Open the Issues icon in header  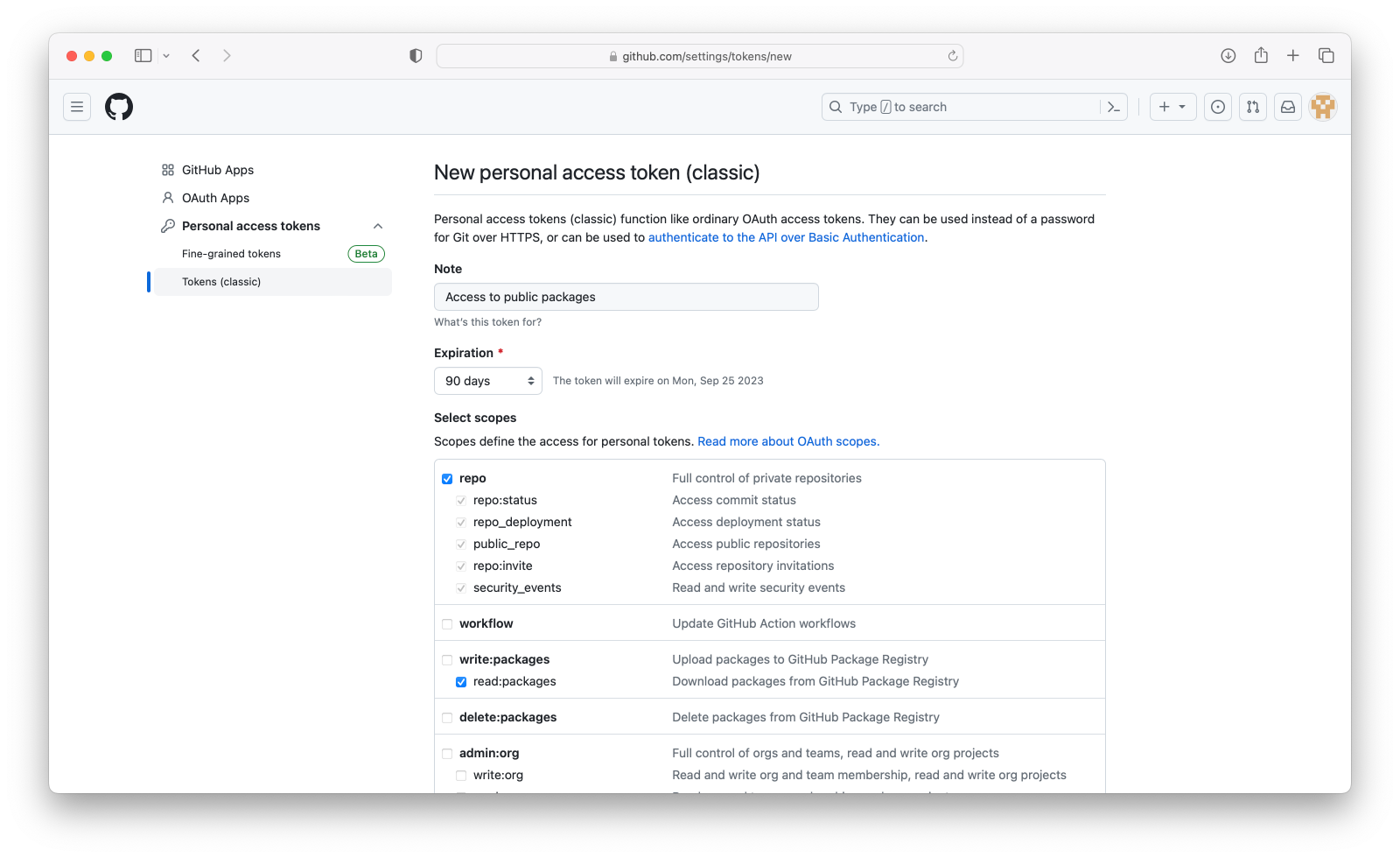[1218, 107]
